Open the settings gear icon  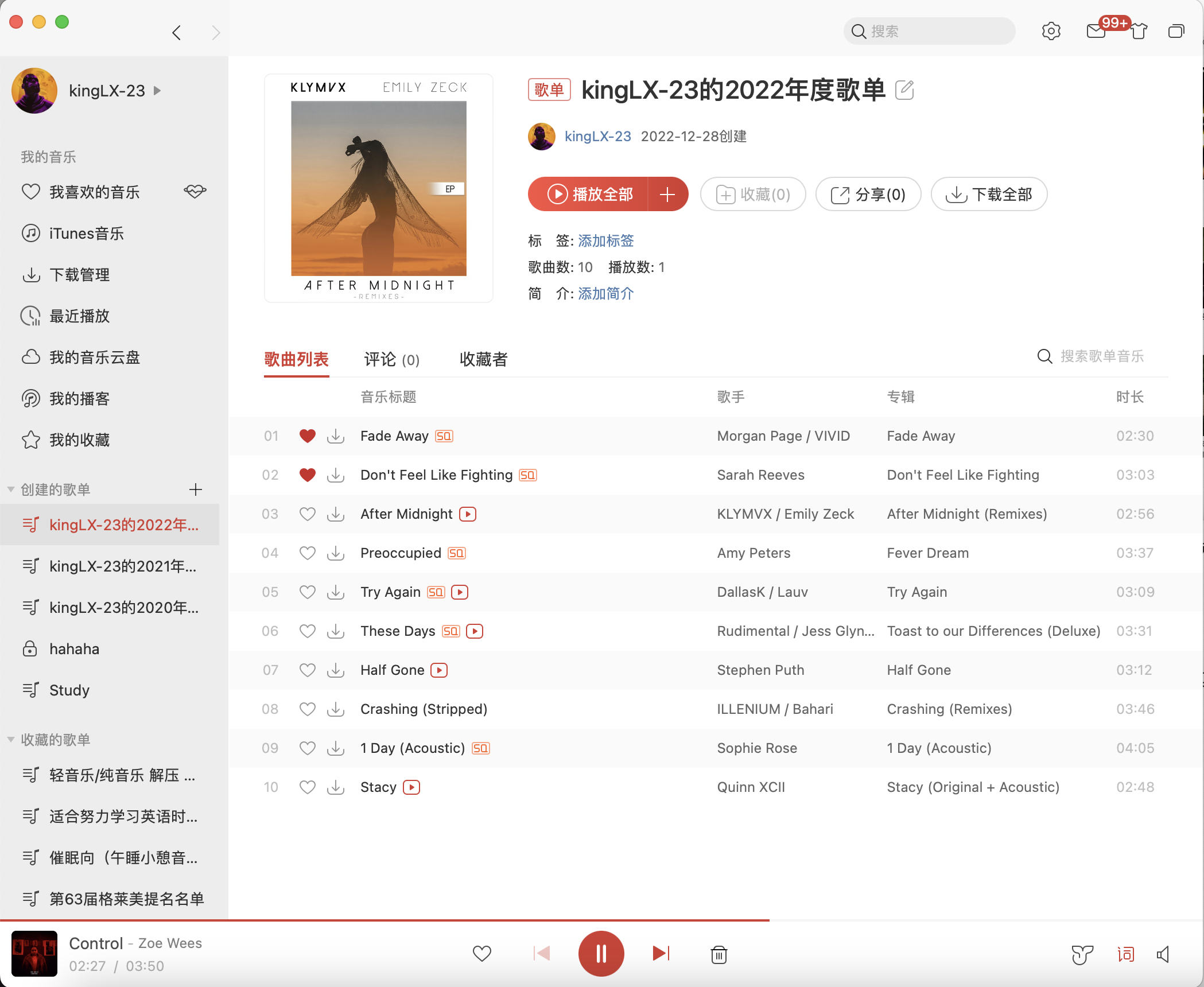[x=1051, y=31]
